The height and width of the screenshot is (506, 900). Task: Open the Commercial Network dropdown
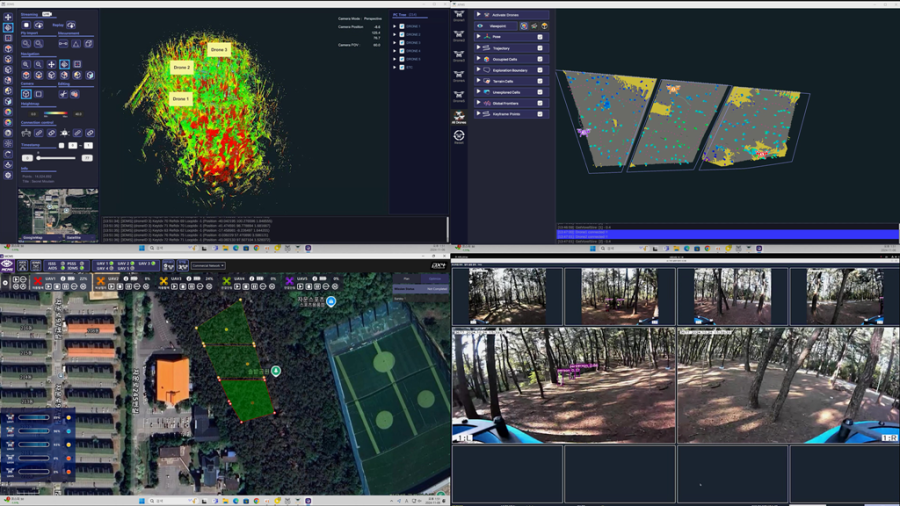click(208, 266)
